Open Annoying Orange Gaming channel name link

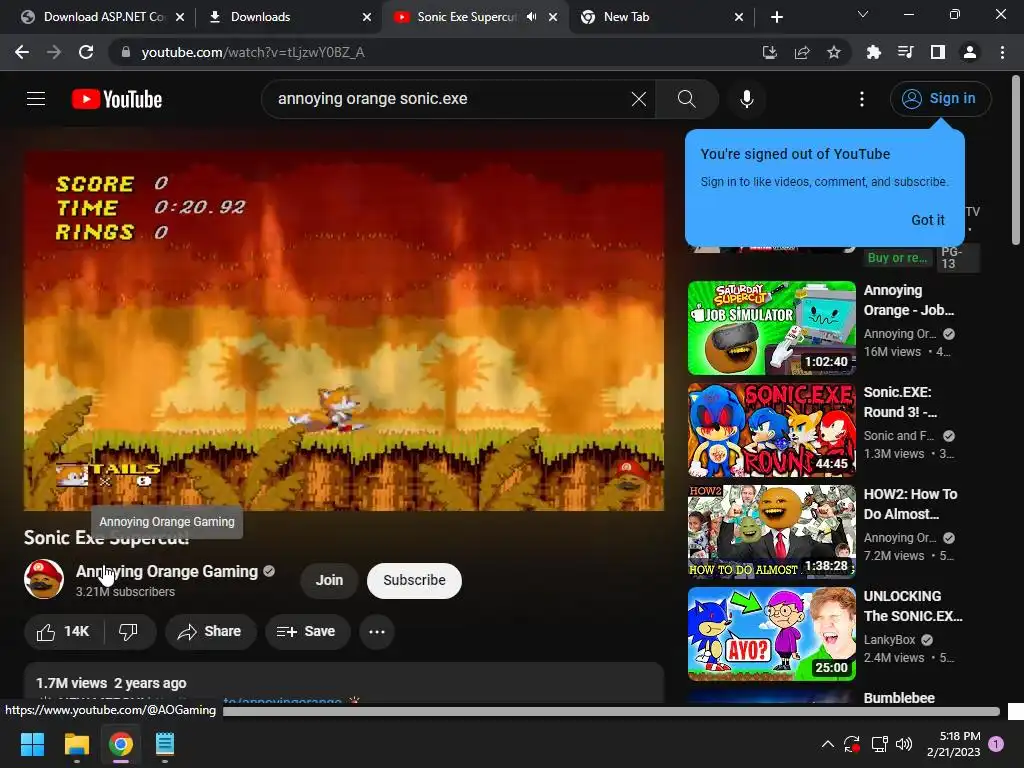point(167,571)
